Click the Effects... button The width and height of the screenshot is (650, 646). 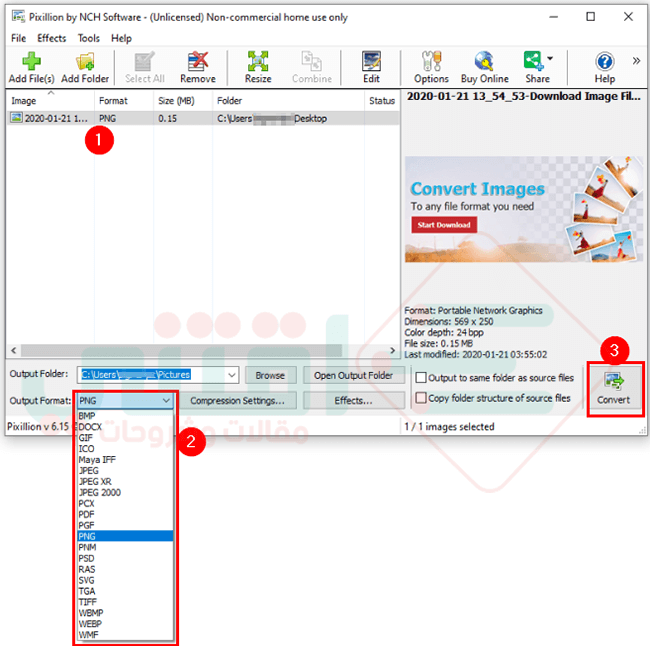tap(353, 401)
